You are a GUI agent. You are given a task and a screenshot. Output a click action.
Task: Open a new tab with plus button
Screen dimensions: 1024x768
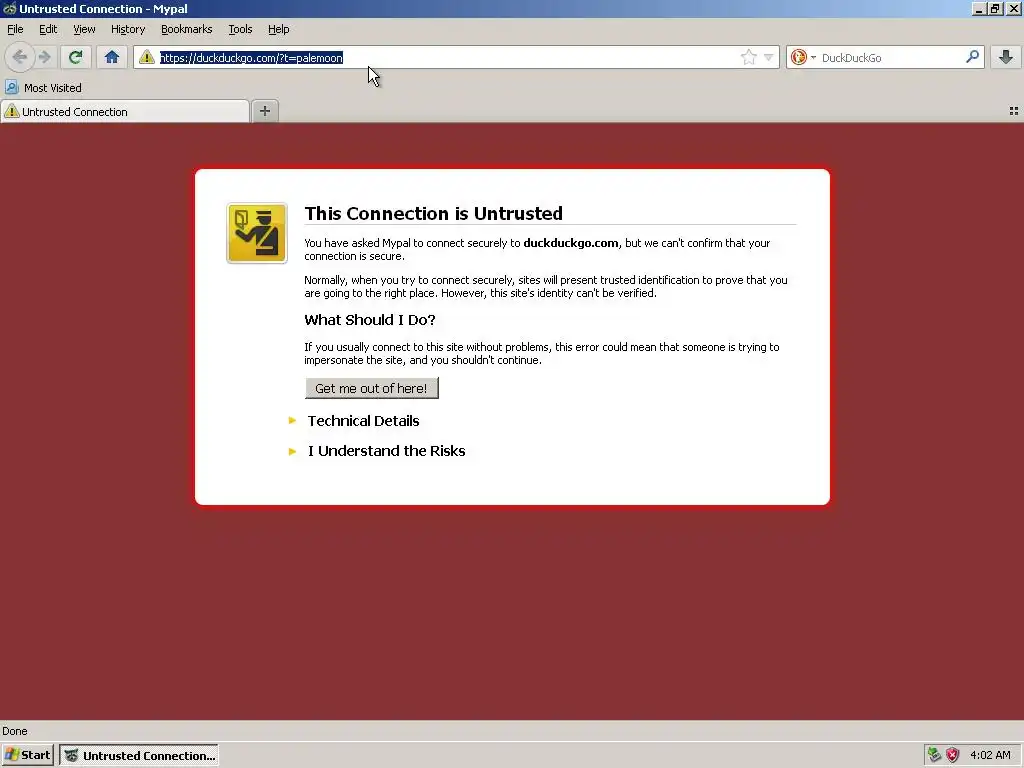264,111
